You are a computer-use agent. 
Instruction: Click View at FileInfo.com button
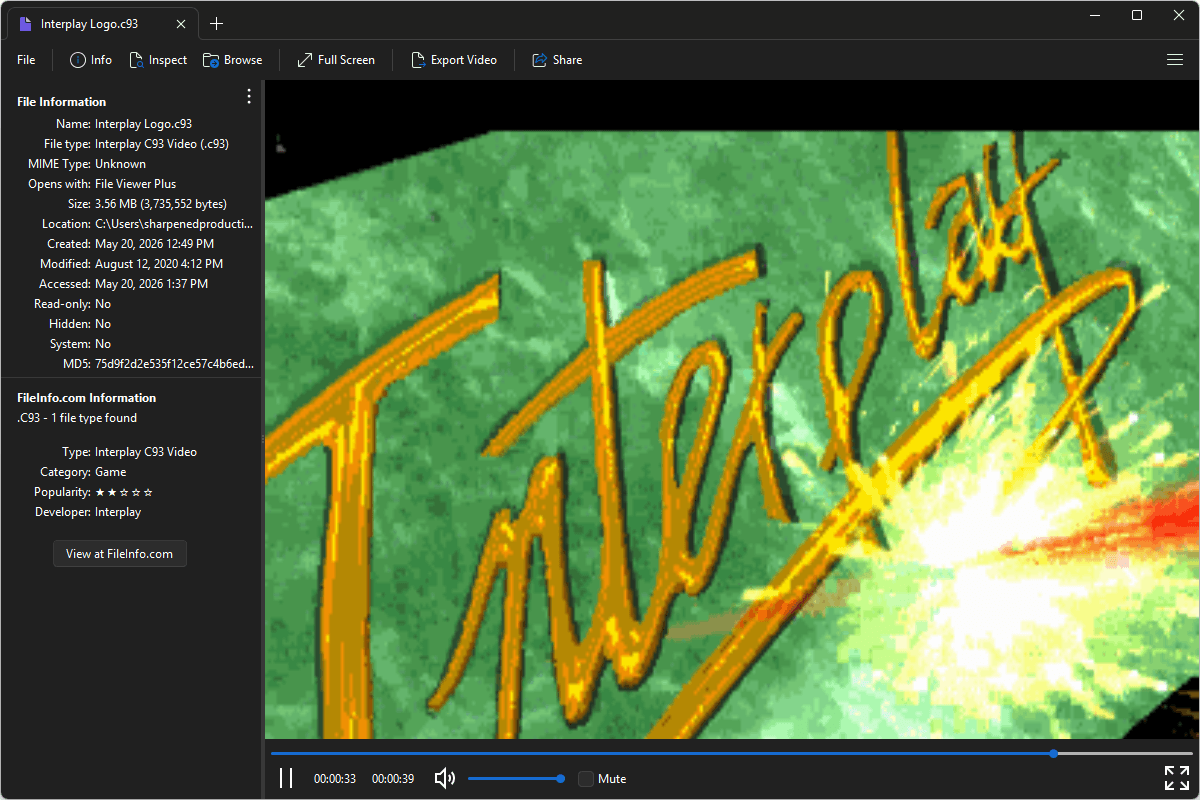[x=120, y=554]
